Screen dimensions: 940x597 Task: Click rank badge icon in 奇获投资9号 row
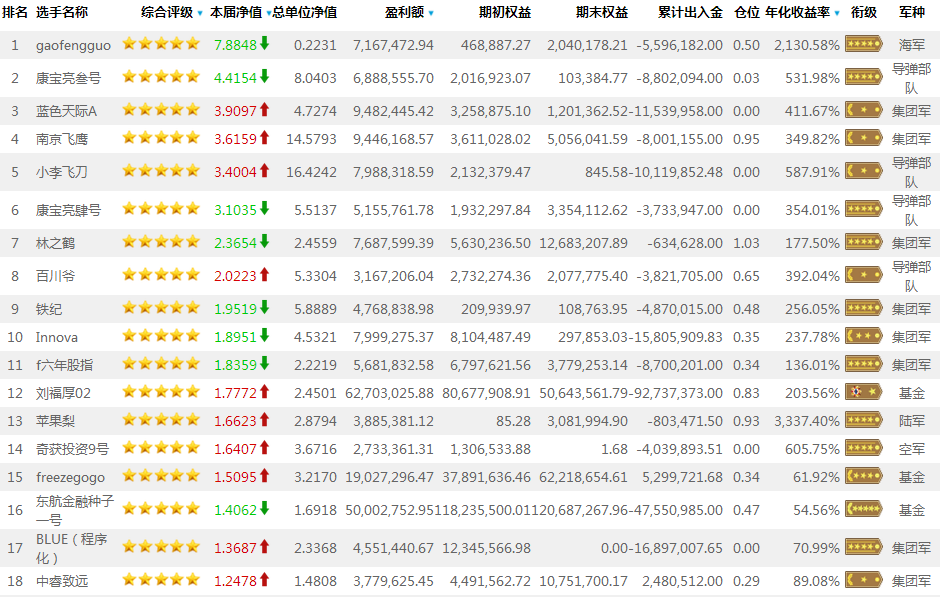863,448
